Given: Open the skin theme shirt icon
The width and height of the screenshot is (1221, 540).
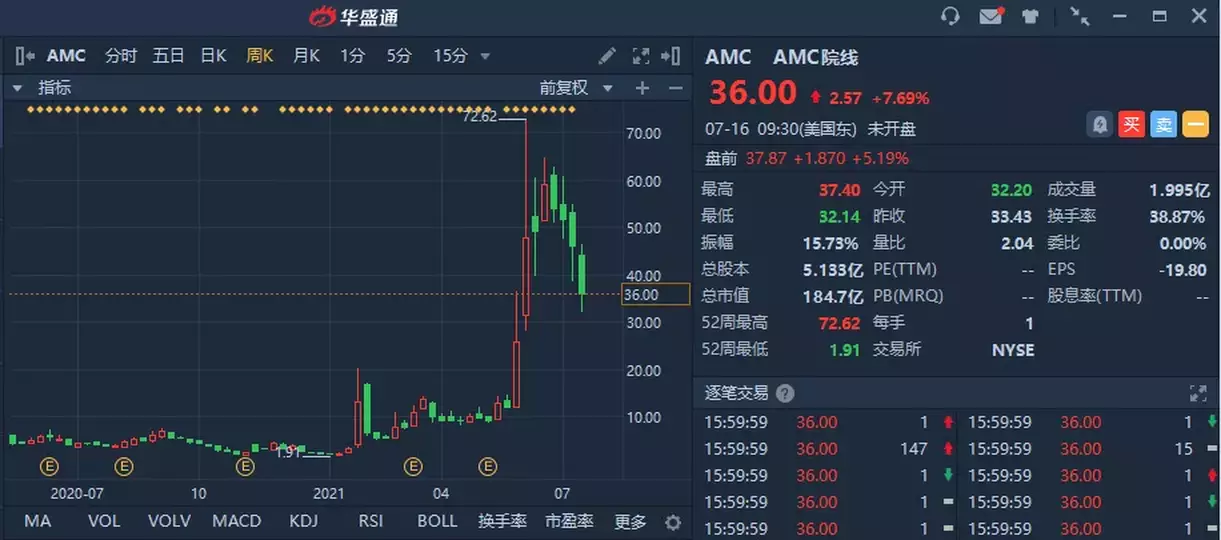Looking at the screenshot, I should [x=1030, y=16].
